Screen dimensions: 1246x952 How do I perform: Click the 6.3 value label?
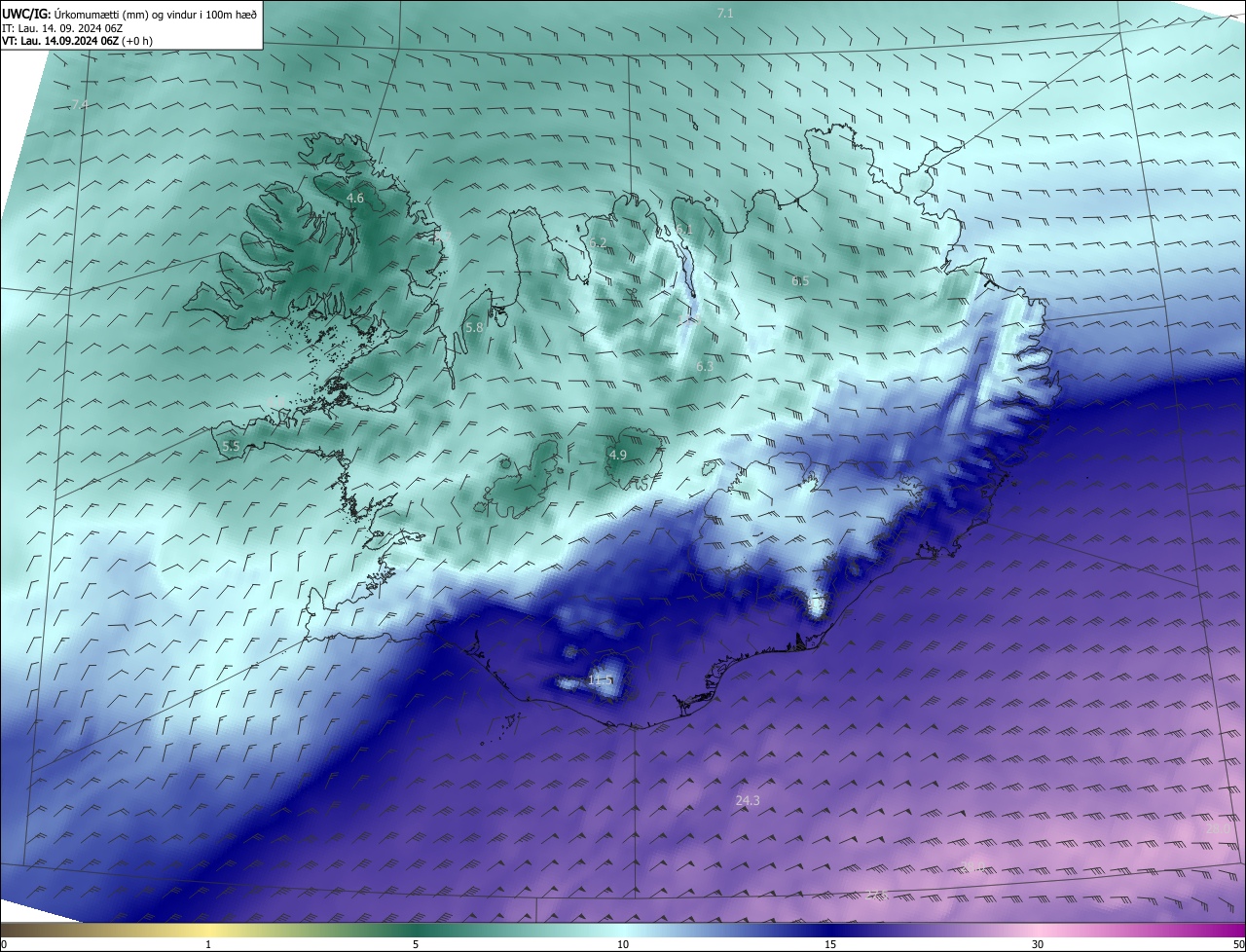[705, 366]
